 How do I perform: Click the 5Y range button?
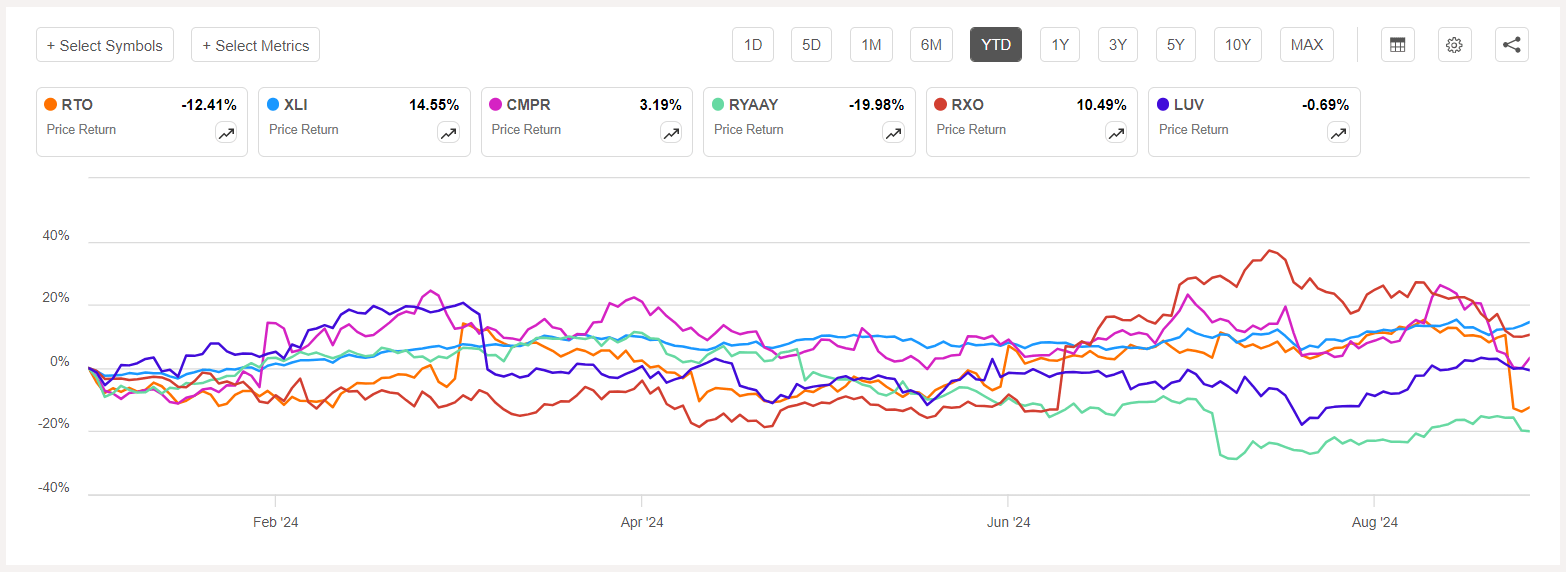(1176, 45)
